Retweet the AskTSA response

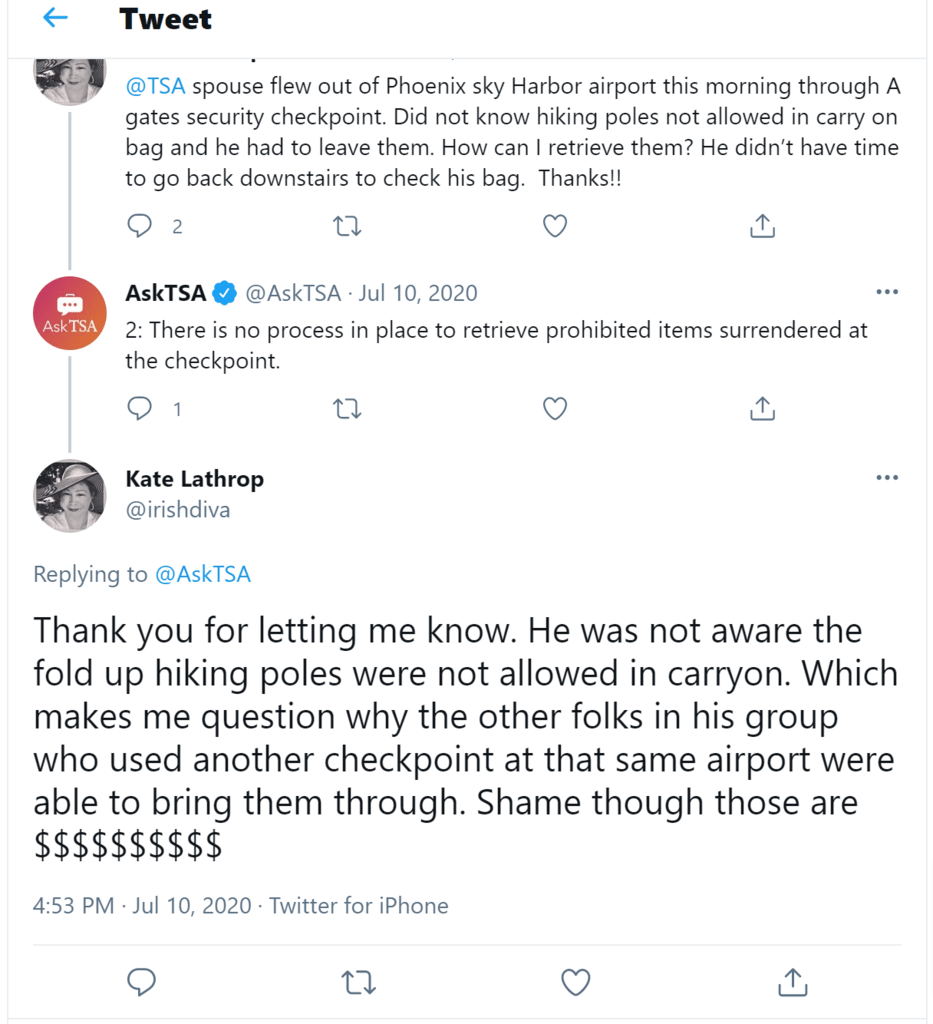[347, 409]
